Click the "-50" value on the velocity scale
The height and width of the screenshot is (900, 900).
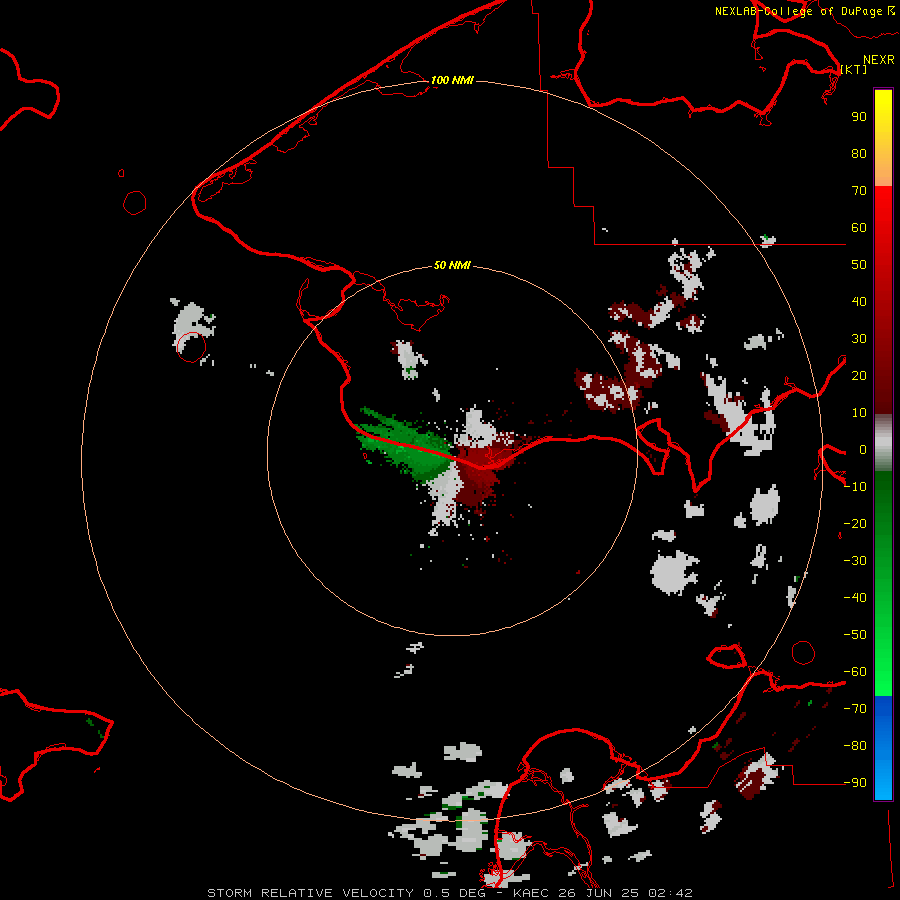pos(855,634)
